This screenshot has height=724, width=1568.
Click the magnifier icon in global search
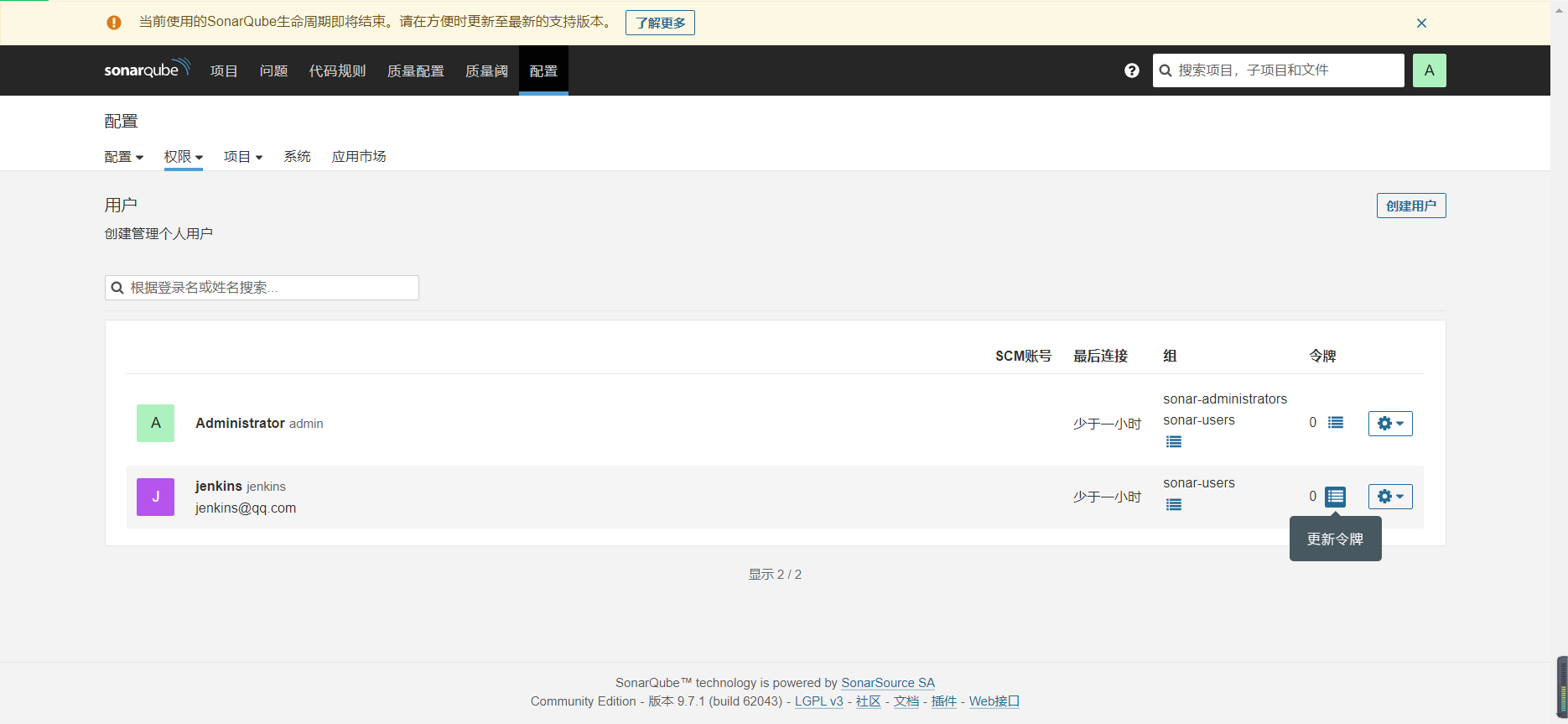tap(1166, 70)
